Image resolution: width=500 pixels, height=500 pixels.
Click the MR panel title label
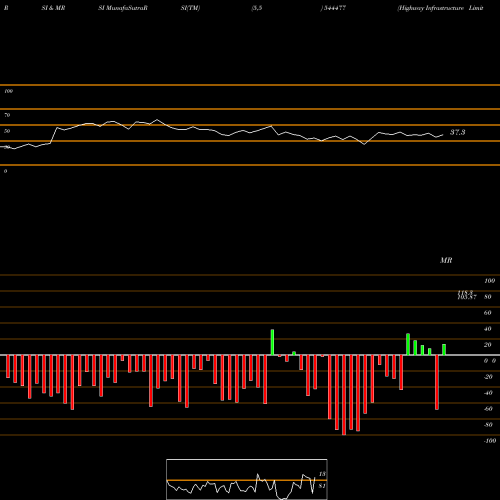pos(446,260)
